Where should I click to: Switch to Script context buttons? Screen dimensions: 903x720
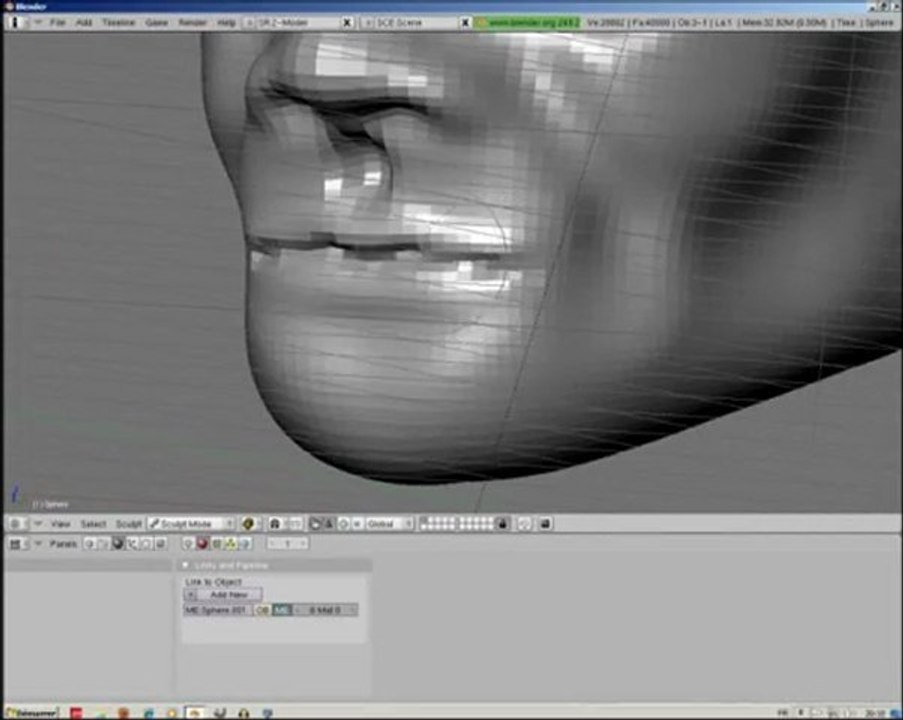tap(104, 544)
